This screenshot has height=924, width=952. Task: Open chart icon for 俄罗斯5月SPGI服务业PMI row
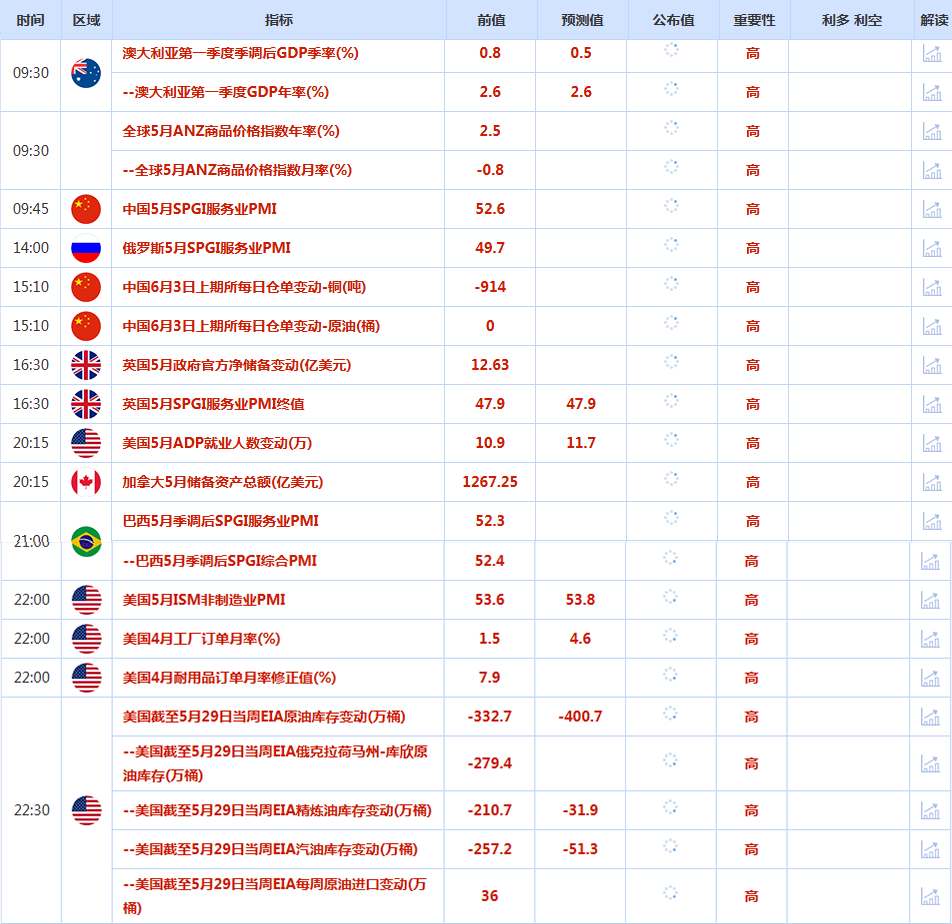932,248
